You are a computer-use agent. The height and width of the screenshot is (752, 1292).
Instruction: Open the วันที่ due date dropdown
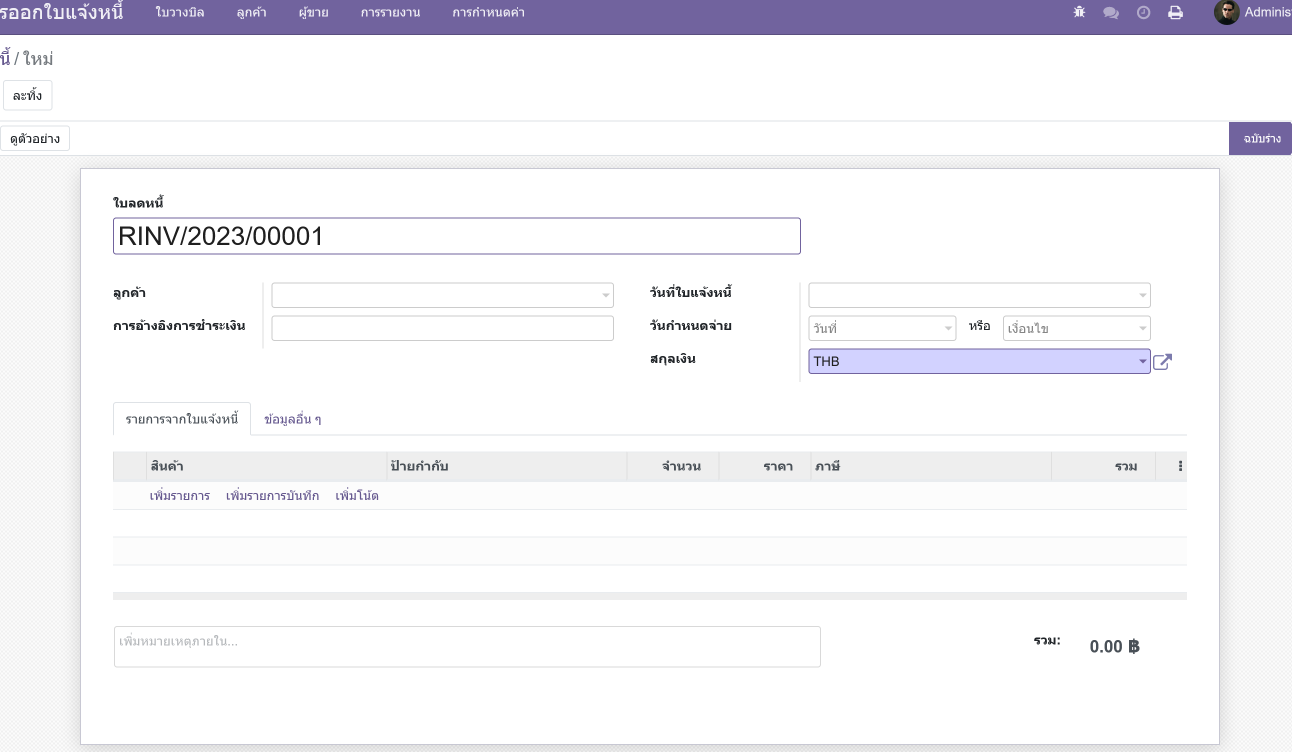[x=882, y=328]
